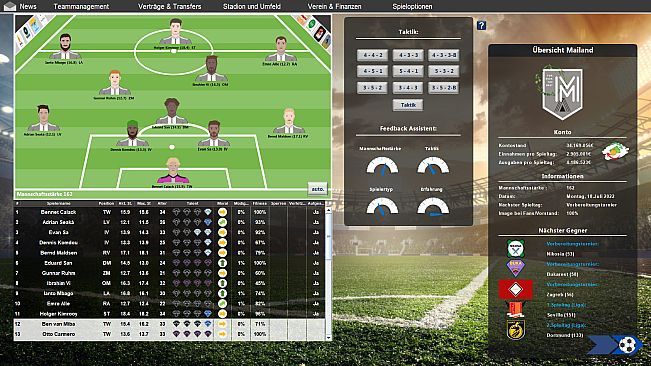The image size is (651, 366).
Task: Select the left back (LV) player figure
Action: 43,118
